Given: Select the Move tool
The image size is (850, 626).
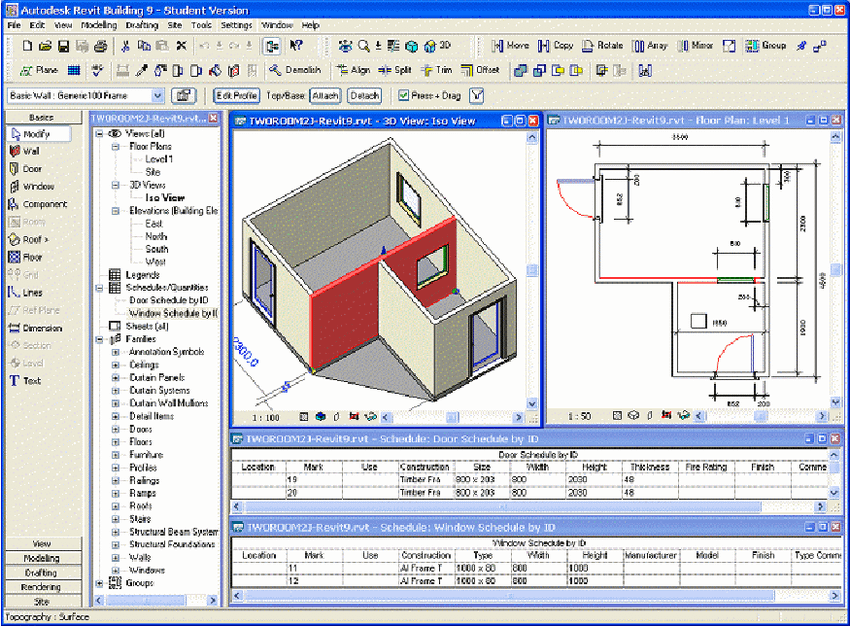Looking at the screenshot, I should (510, 46).
